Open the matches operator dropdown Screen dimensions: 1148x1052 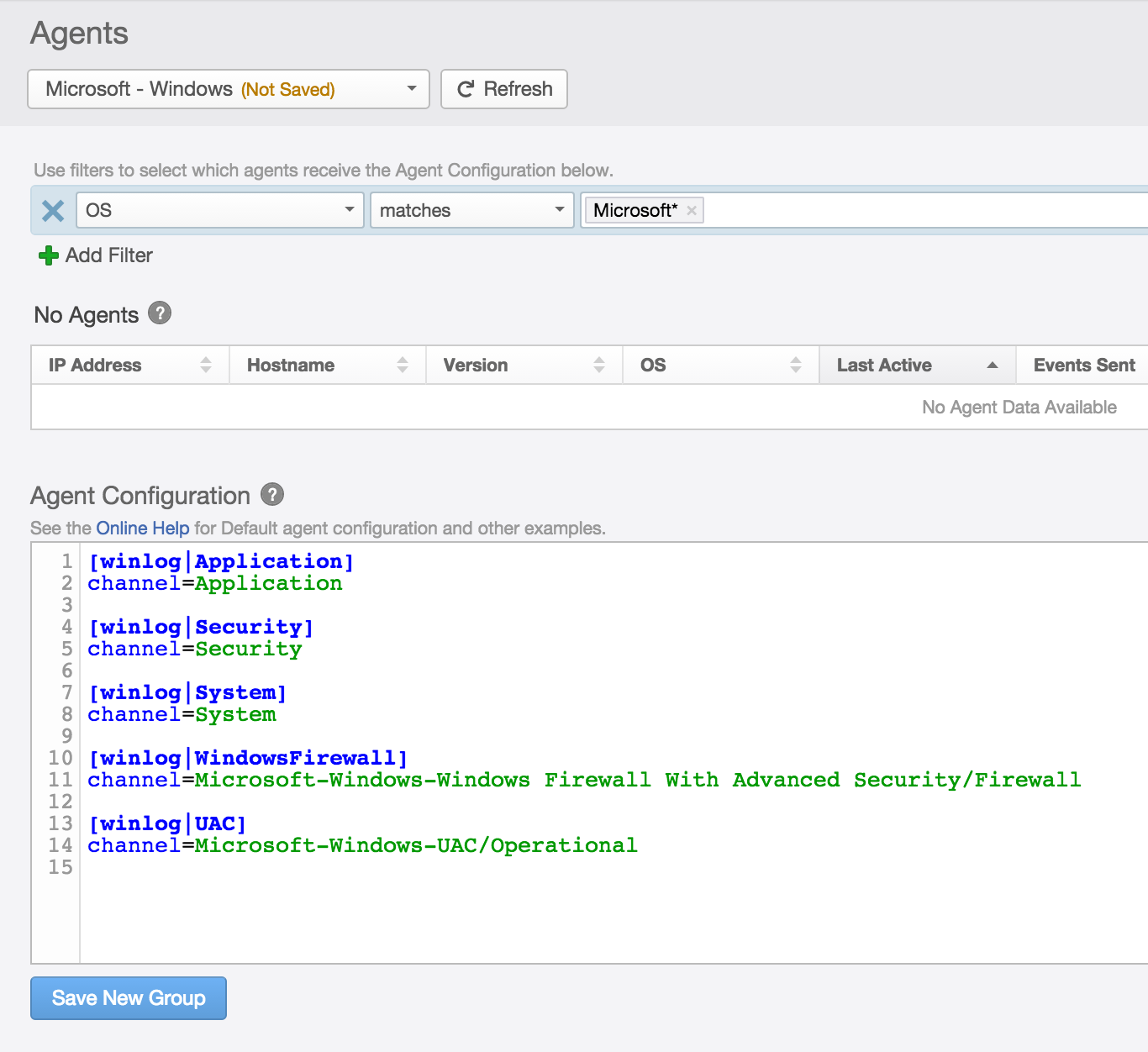[x=471, y=210]
